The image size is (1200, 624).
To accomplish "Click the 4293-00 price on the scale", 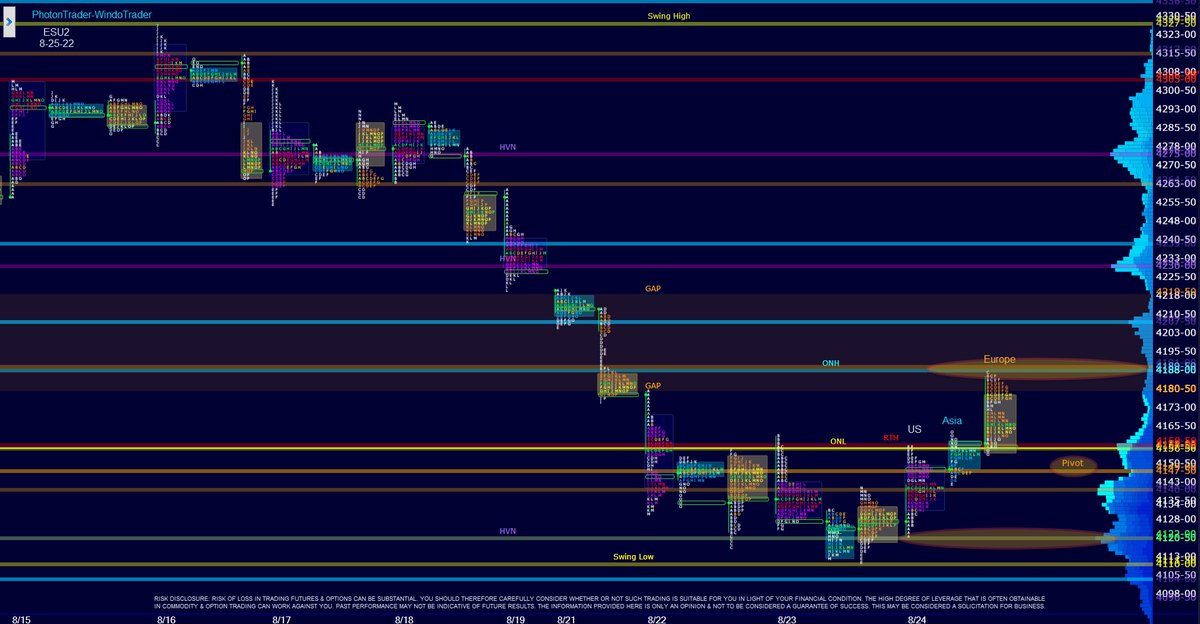I will tap(1177, 108).
